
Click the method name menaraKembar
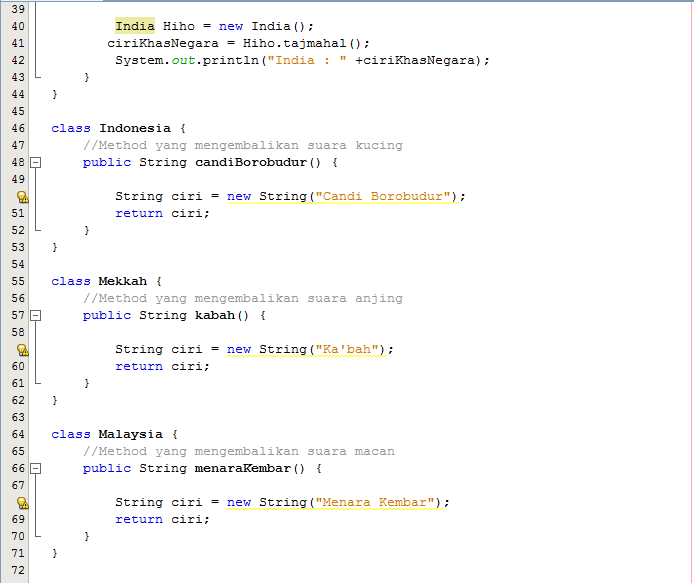[x=243, y=468]
